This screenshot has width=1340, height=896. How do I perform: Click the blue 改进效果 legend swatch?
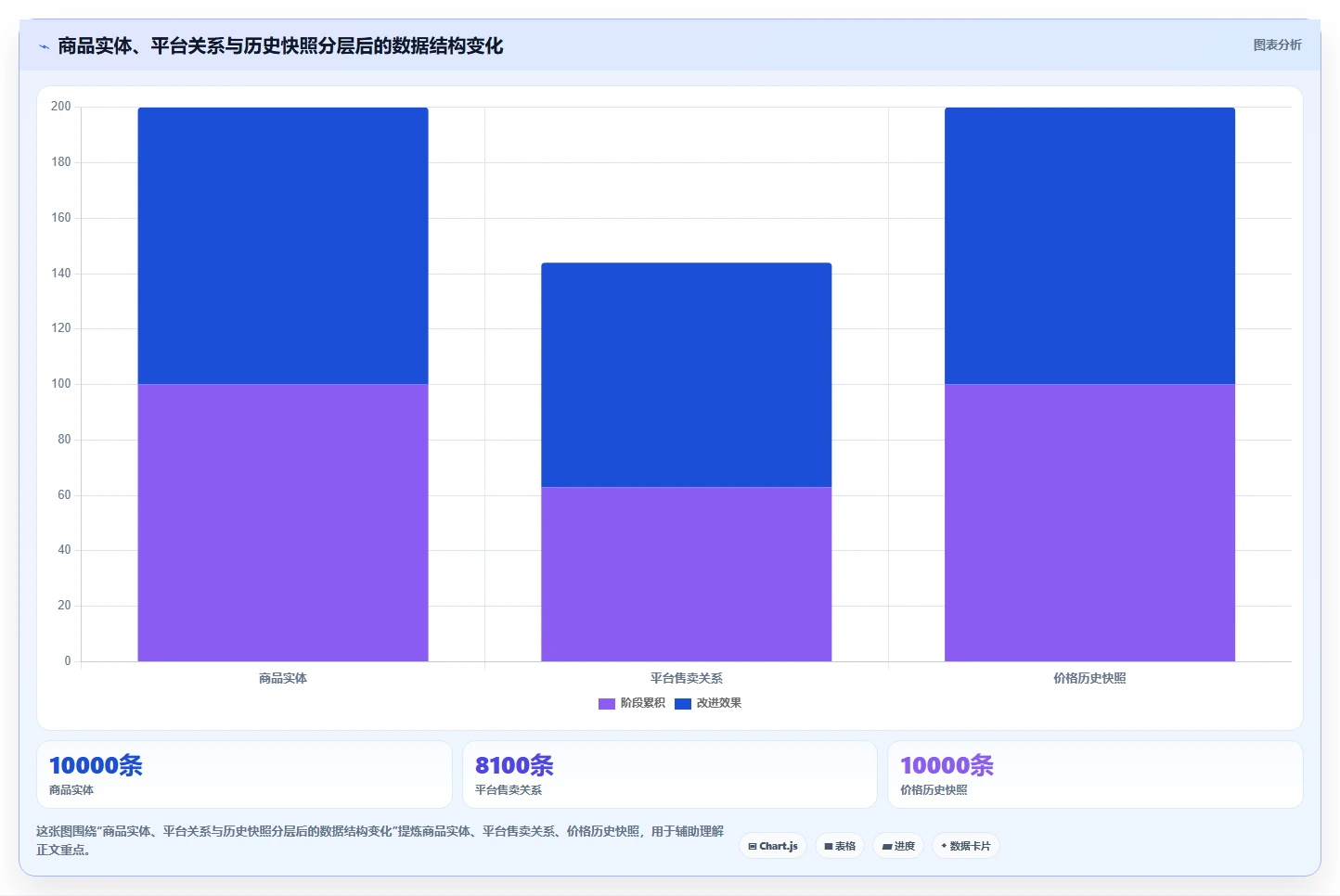click(683, 703)
